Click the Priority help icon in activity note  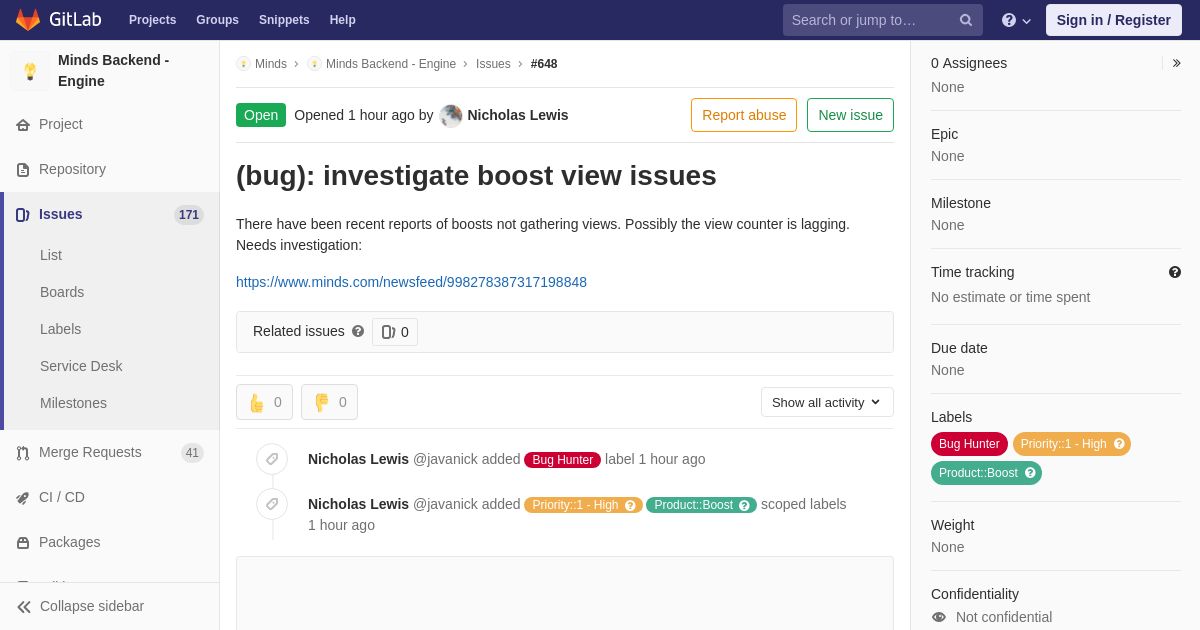(x=630, y=505)
